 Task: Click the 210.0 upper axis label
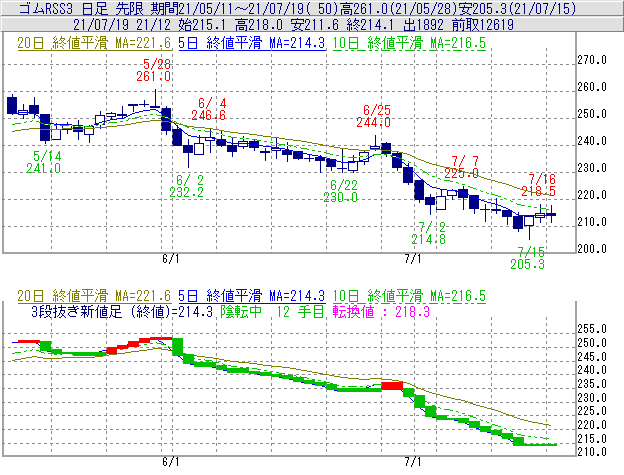592,222
